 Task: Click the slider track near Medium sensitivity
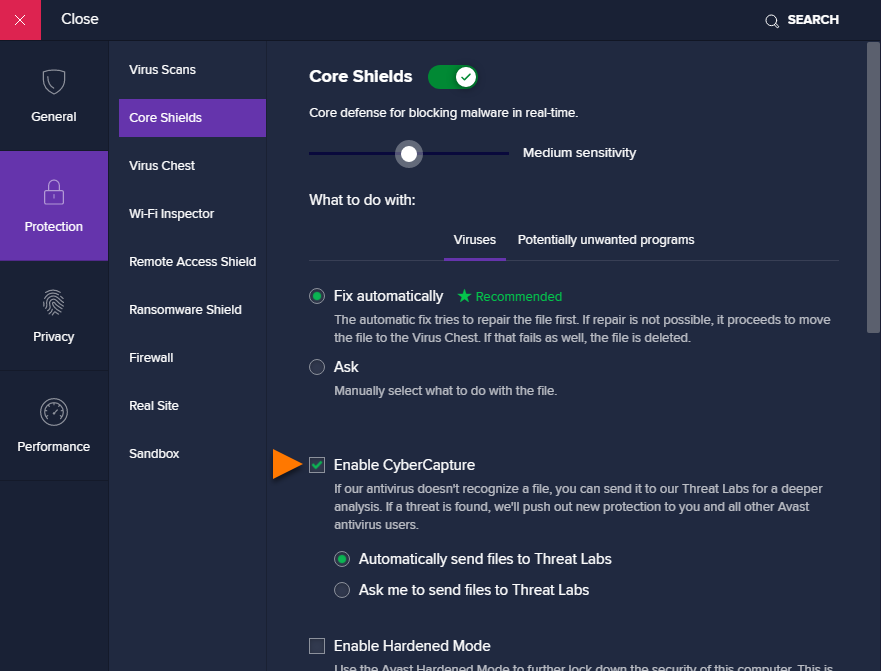point(408,153)
